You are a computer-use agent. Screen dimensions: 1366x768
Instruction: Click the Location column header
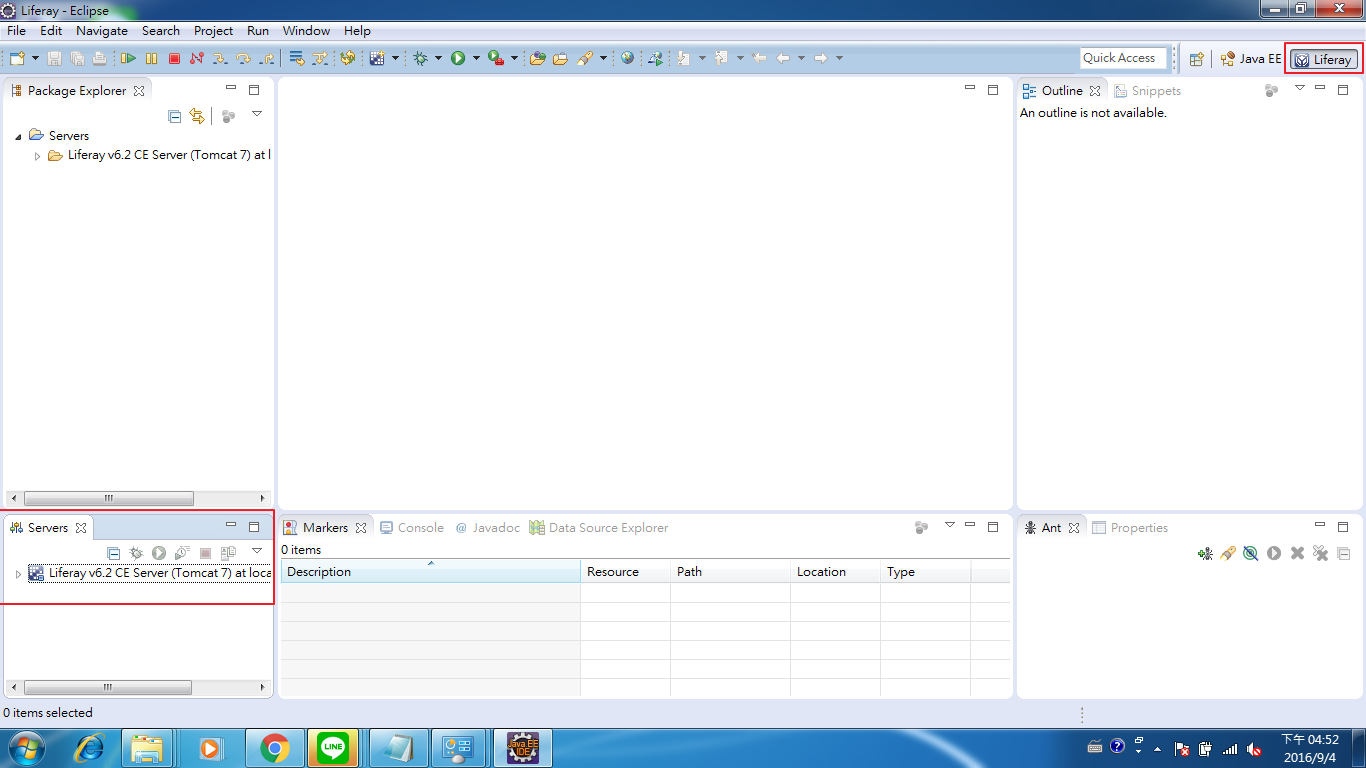point(835,572)
